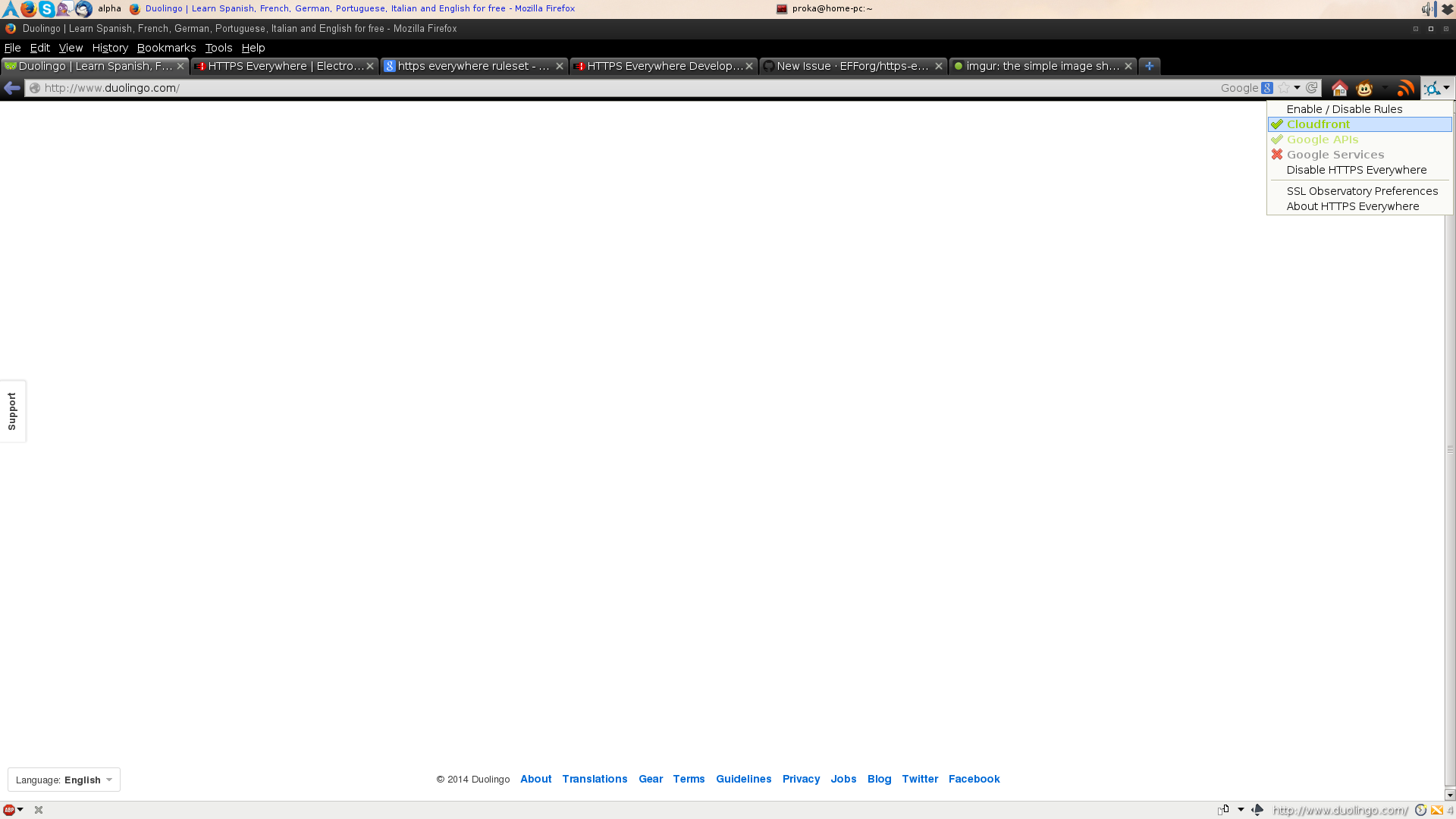Click the clock icon in the status bar
The image size is (1456, 819).
1421,810
